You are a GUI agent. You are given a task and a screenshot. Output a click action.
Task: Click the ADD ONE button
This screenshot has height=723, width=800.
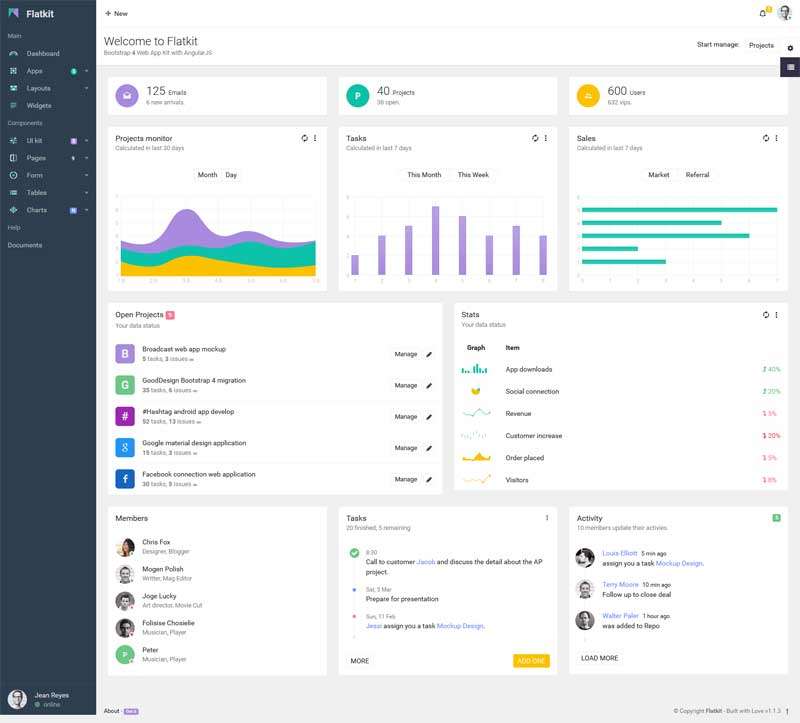pos(531,661)
